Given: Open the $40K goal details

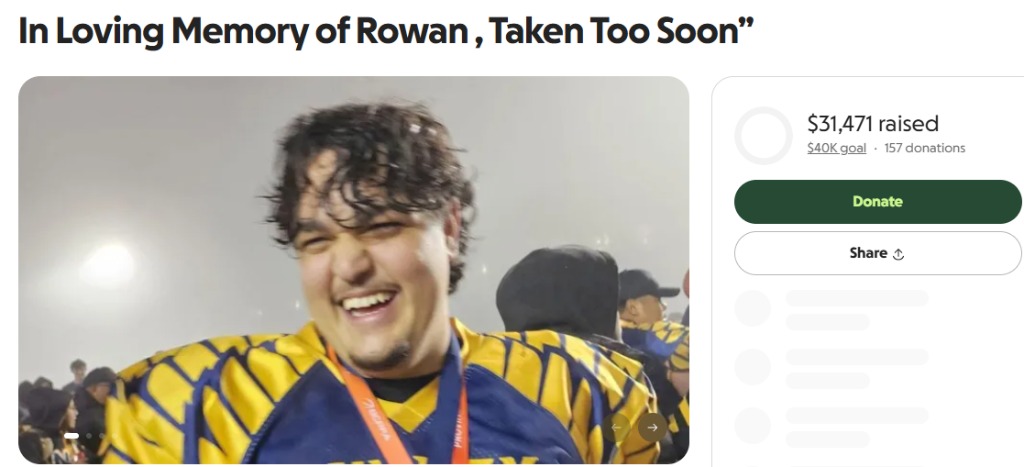Looking at the screenshot, I should (x=837, y=148).
